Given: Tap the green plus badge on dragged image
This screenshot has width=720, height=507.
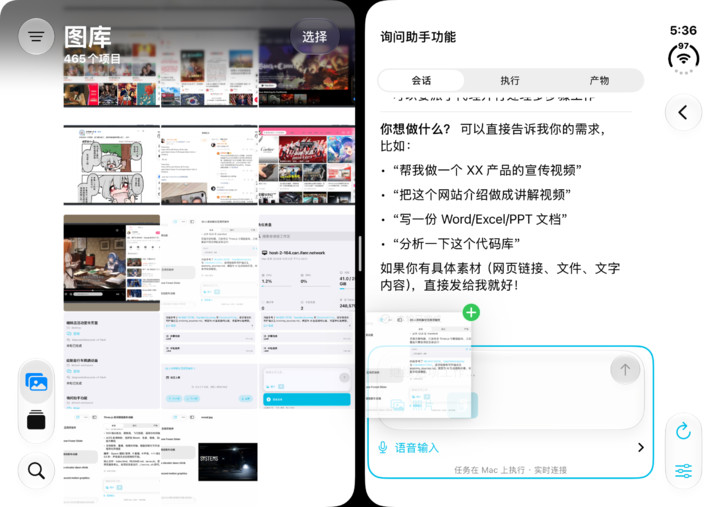Looking at the screenshot, I should [471, 313].
